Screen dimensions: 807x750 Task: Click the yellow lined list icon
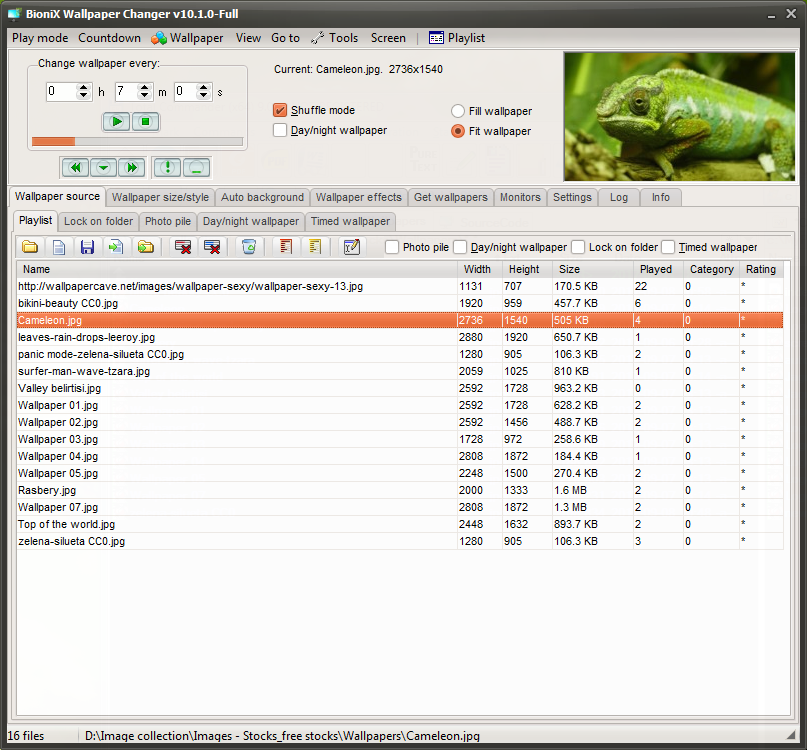(x=315, y=247)
